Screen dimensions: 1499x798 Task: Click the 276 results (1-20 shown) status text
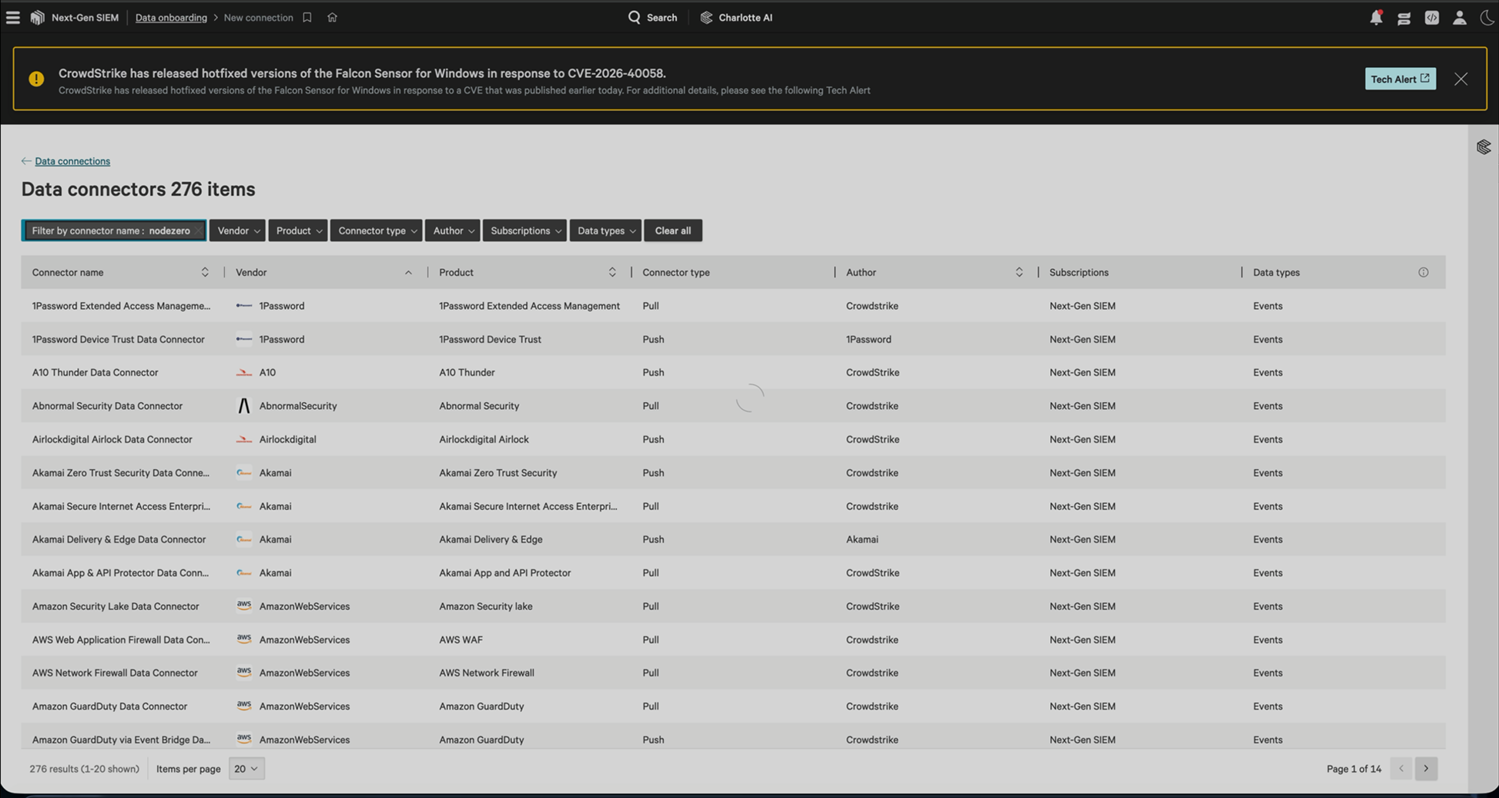point(84,769)
